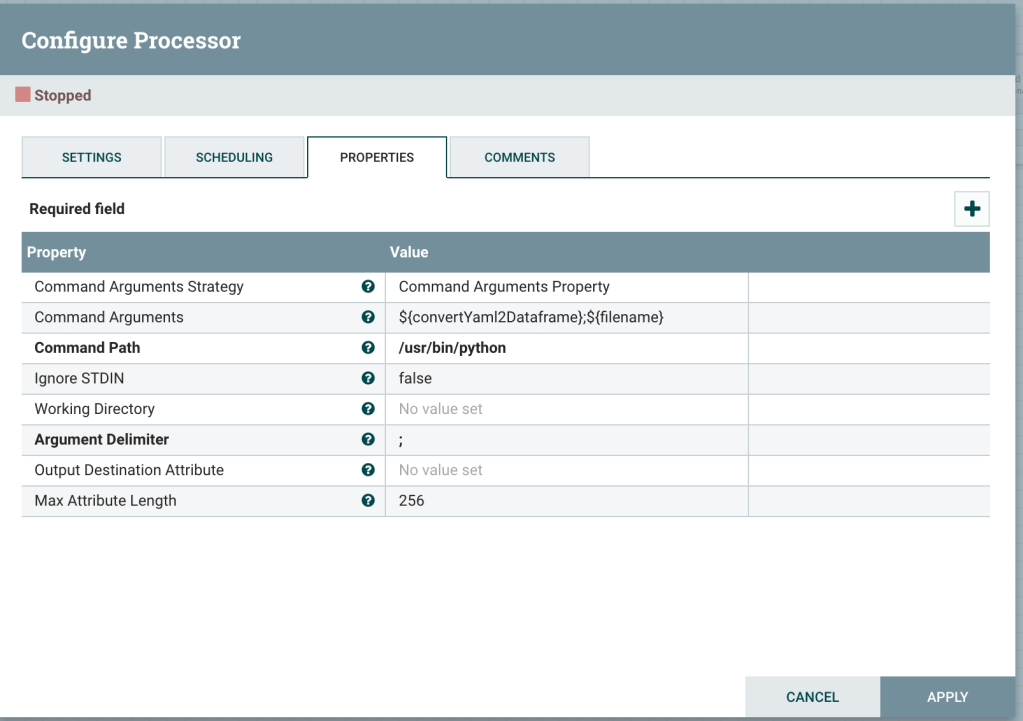Edit the Max Attribute Length value 256

[566, 500]
